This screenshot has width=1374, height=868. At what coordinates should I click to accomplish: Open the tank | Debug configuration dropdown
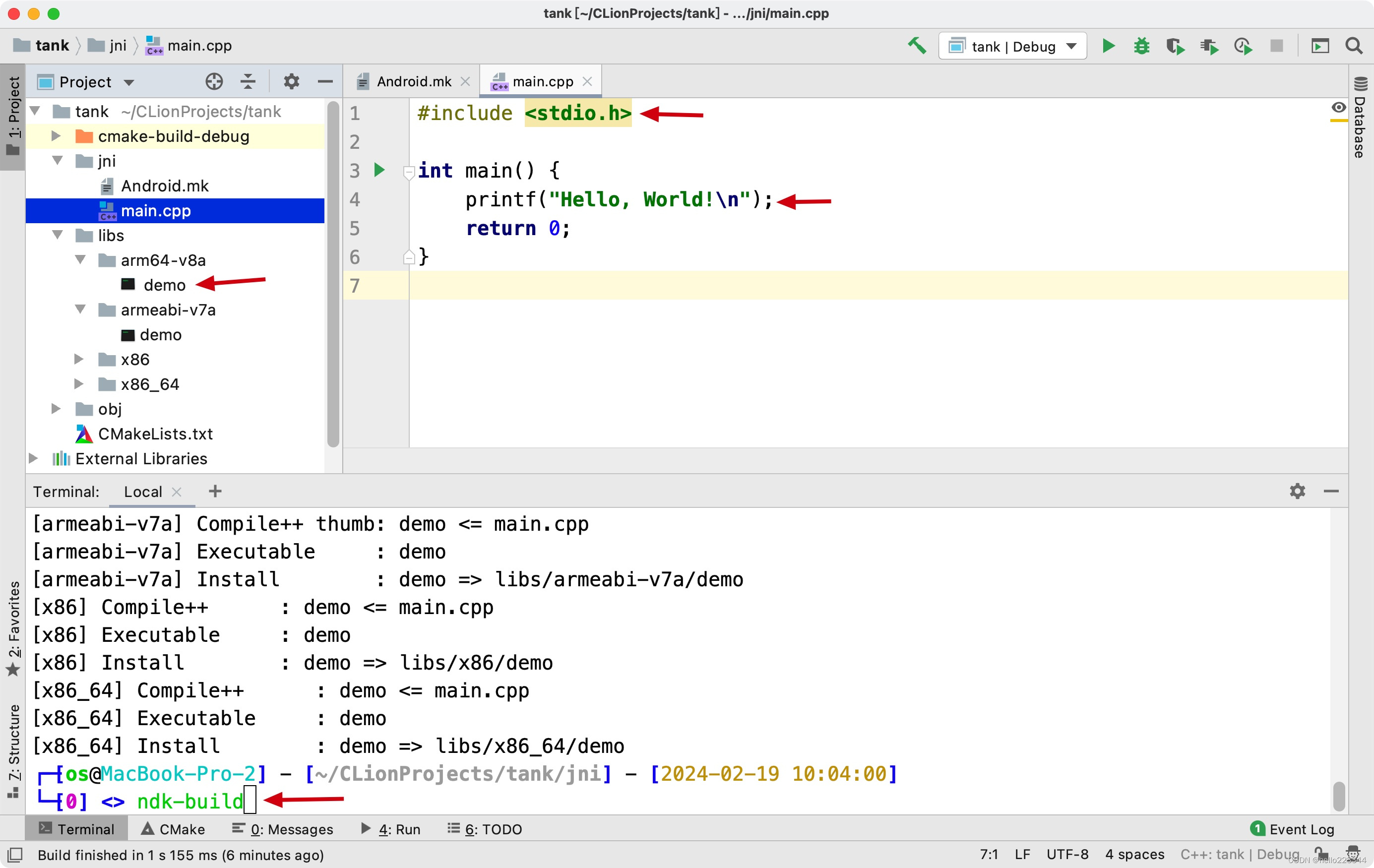(1012, 46)
